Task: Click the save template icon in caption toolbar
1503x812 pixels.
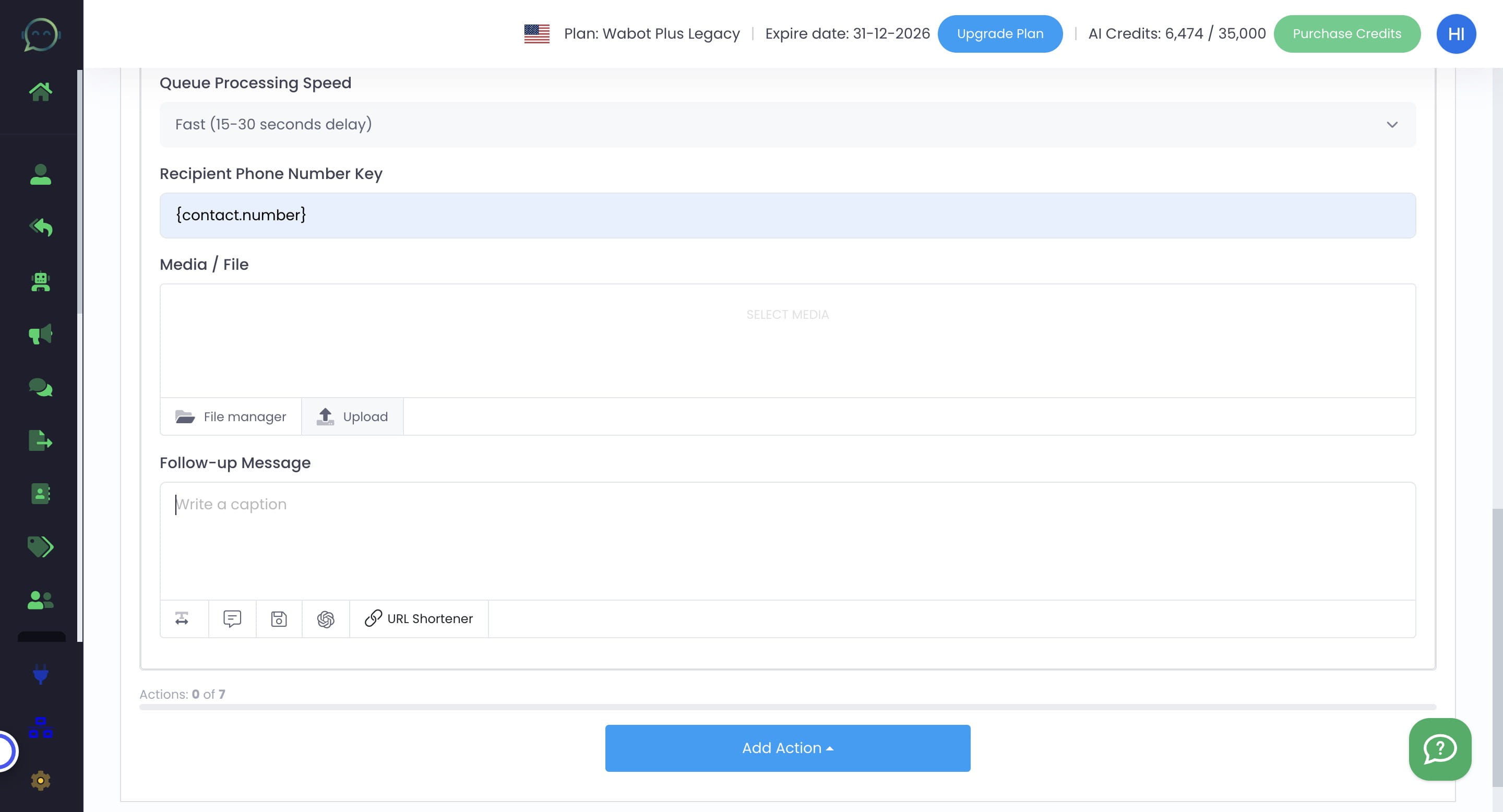Action: 279,619
